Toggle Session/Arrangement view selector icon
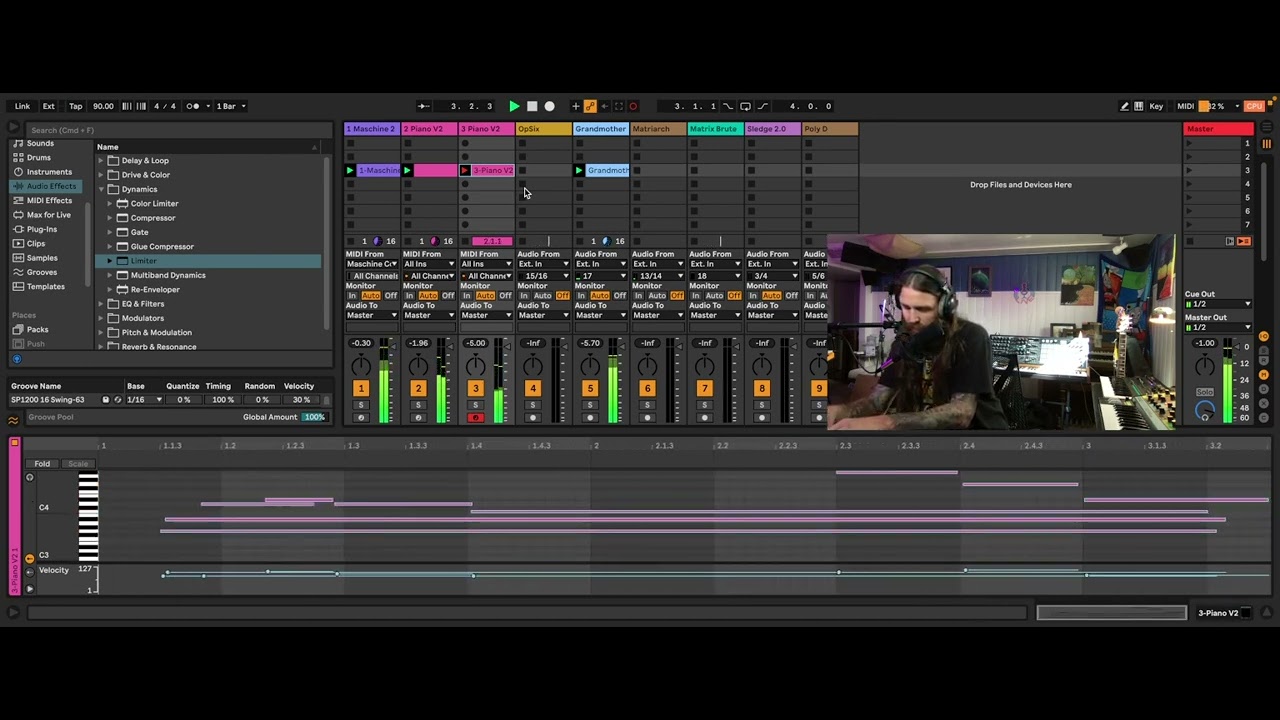 (x=1266, y=144)
